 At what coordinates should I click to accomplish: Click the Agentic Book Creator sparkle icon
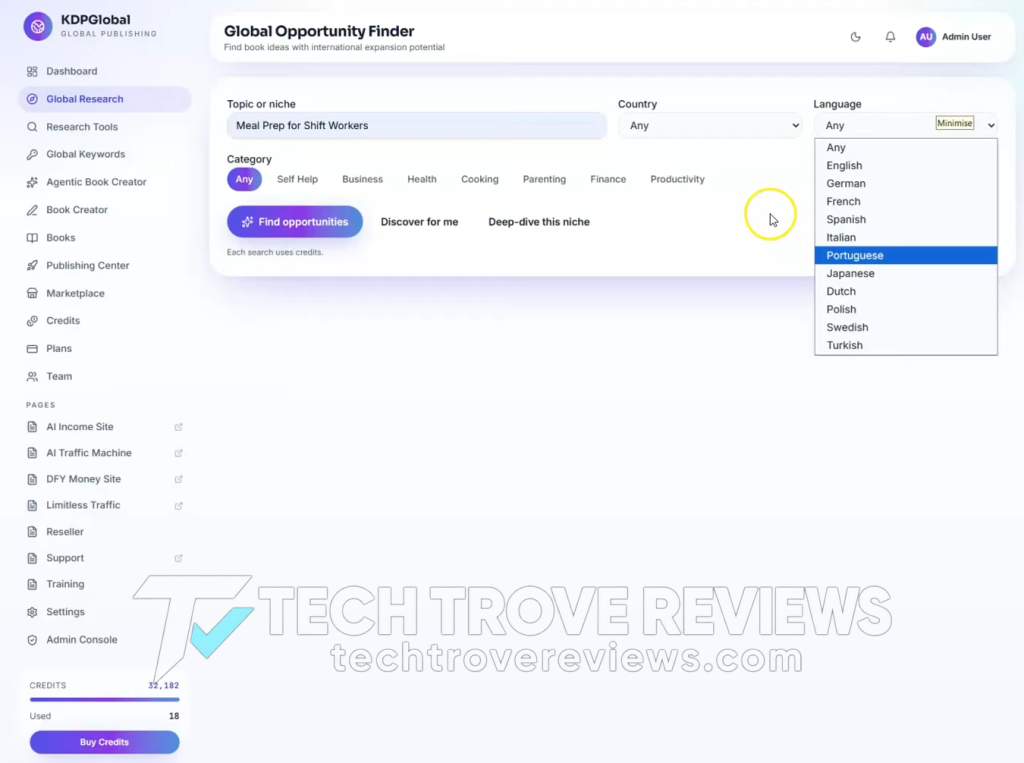[32, 182]
